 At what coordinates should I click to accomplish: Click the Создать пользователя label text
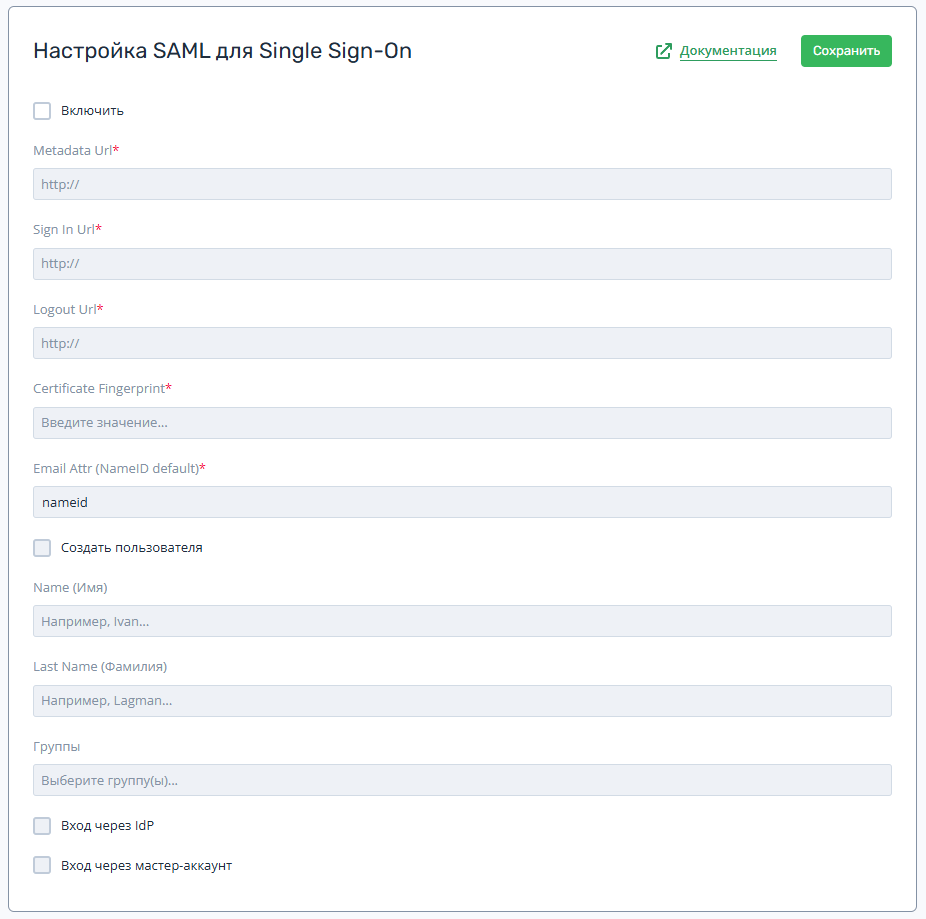pyautogui.click(x=132, y=548)
